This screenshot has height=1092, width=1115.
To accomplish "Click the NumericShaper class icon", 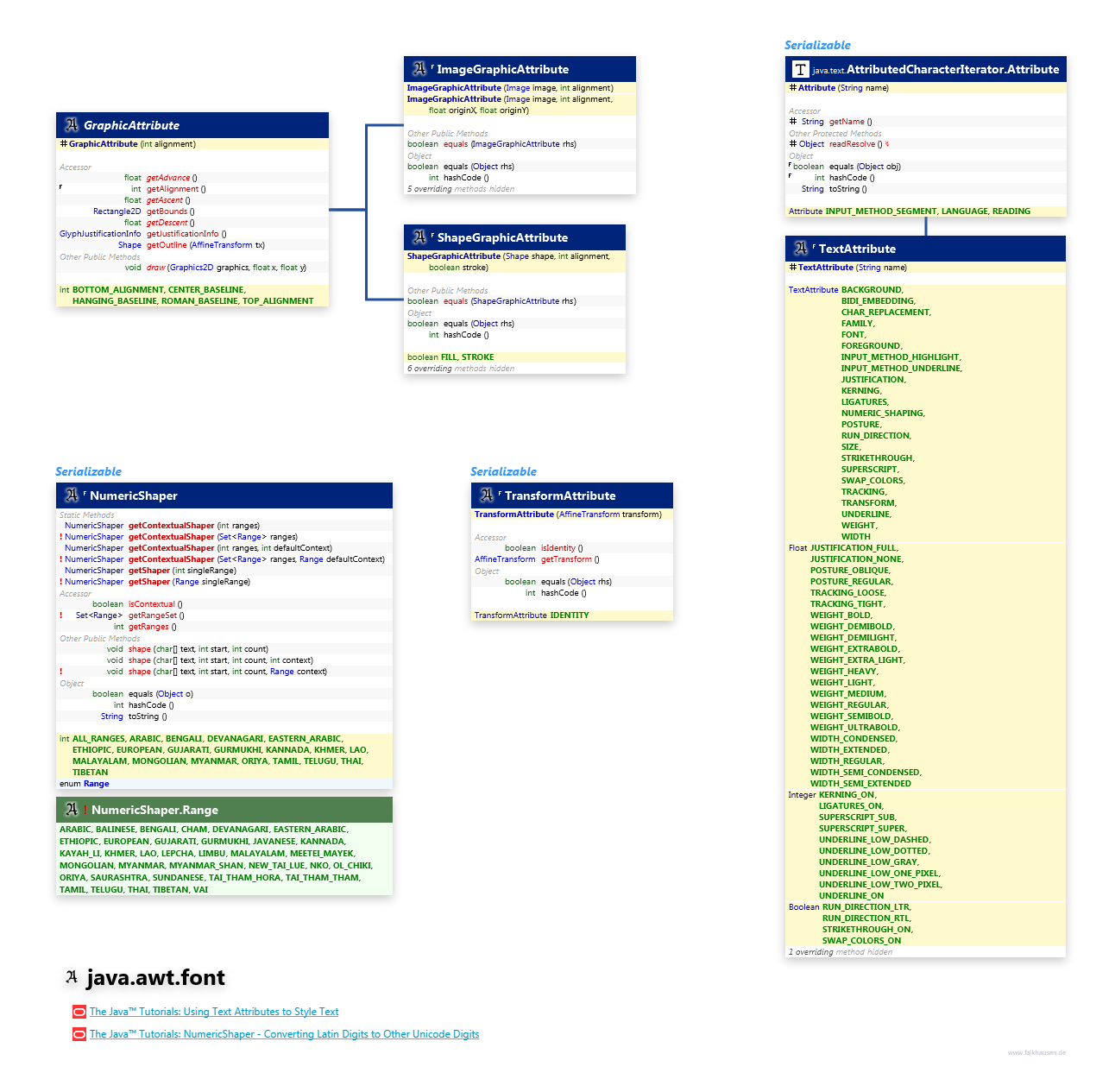I will tap(72, 496).
